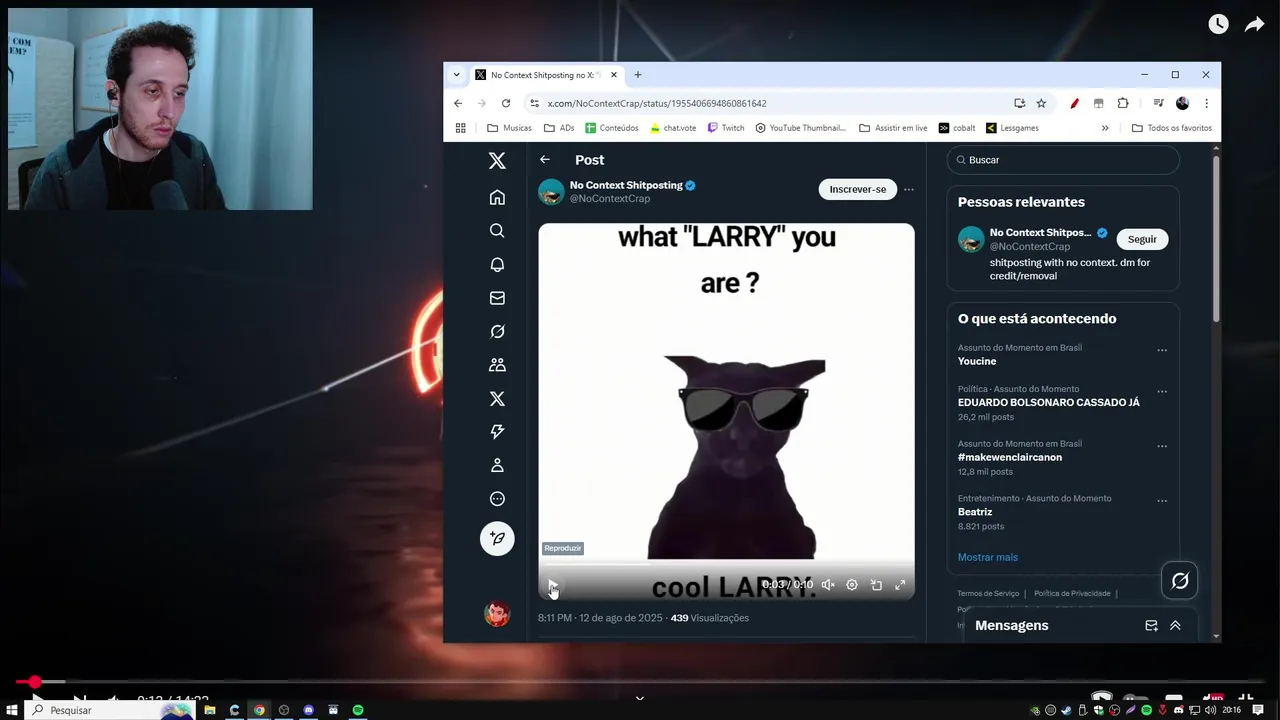The width and height of the screenshot is (1280, 720).
Task: Open the @NoContextCrap handle under post author
Action: pyautogui.click(x=610, y=199)
